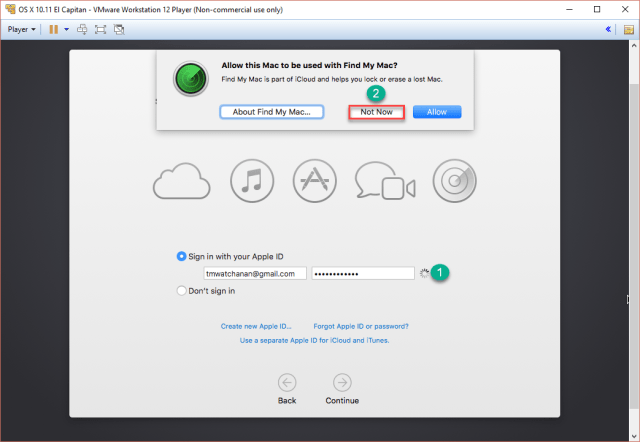The width and height of the screenshot is (640, 442).
Task: Select Sign in with your Apple ID
Action: click(181, 256)
